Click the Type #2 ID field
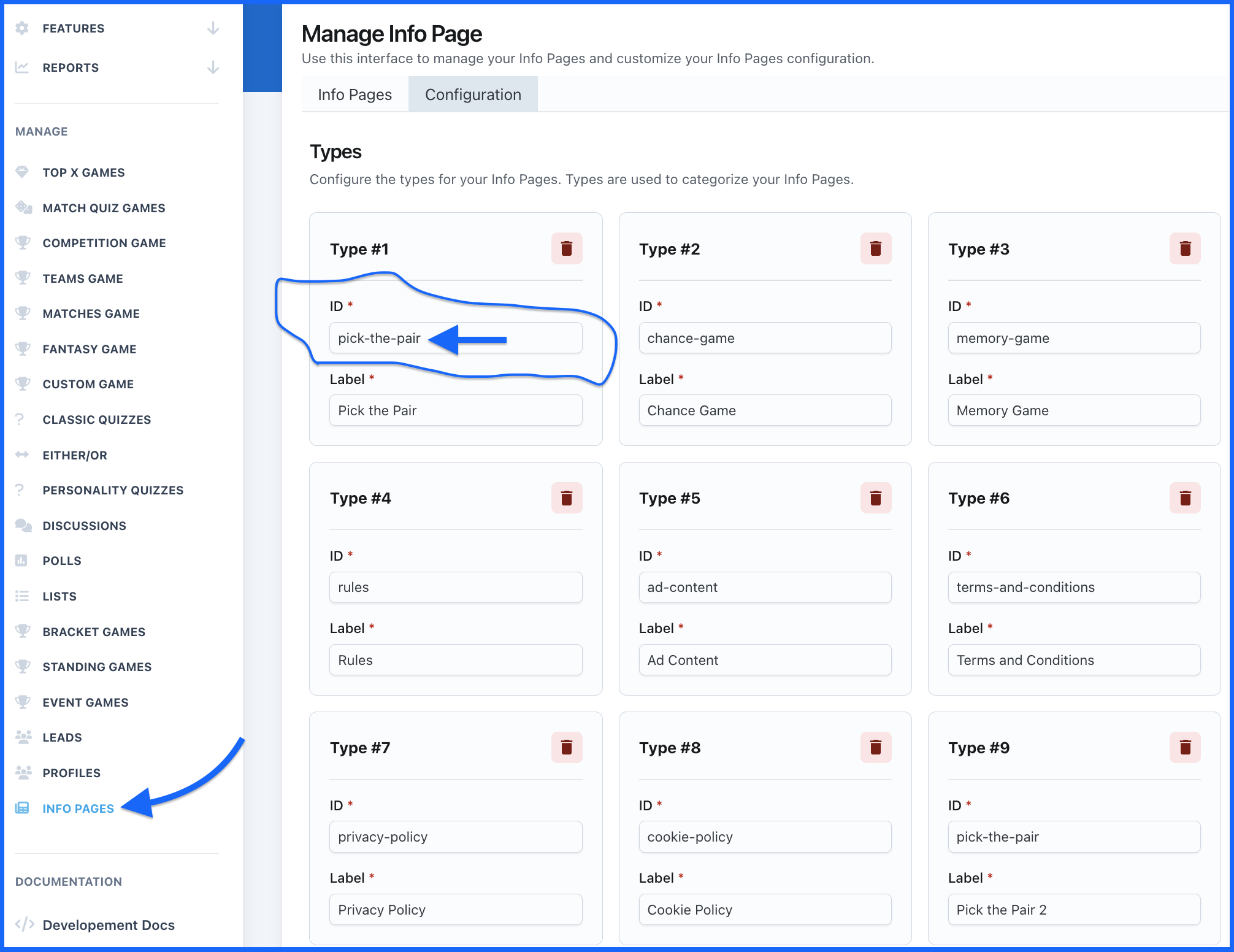 click(x=765, y=338)
